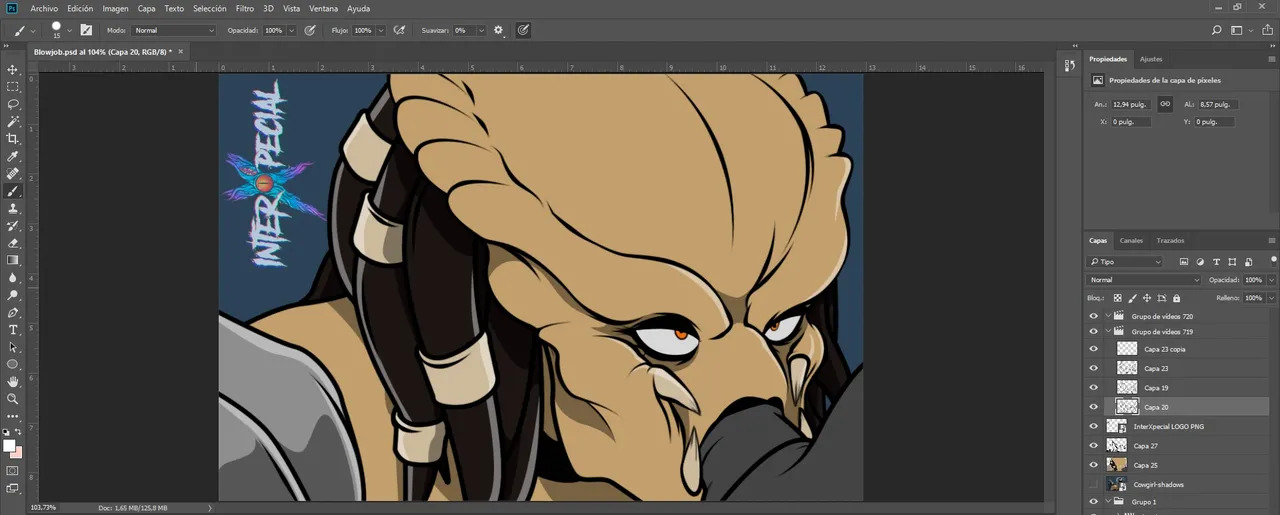The image size is (1280, 515).
Task: Select the Rectangular Marquee tool
Action: pyautogui.click(x=13, y=87)
